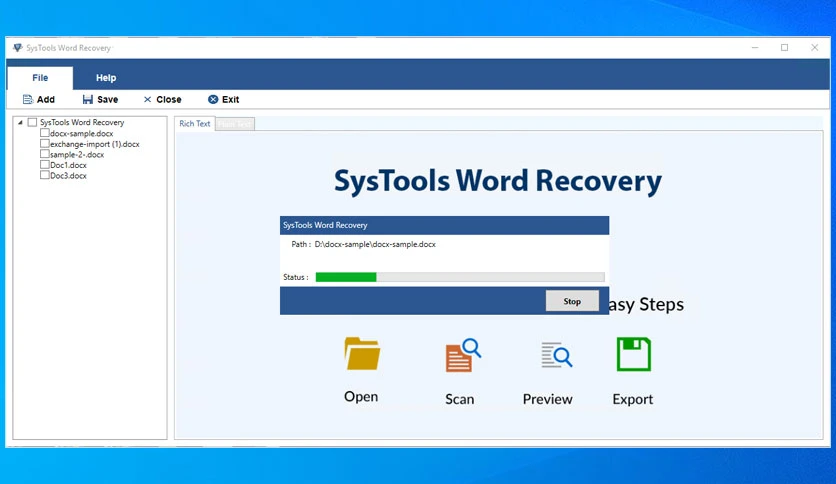Click the green Export floppy icon
This screenshot has height=484, width=836.
(x=633, y=354)
